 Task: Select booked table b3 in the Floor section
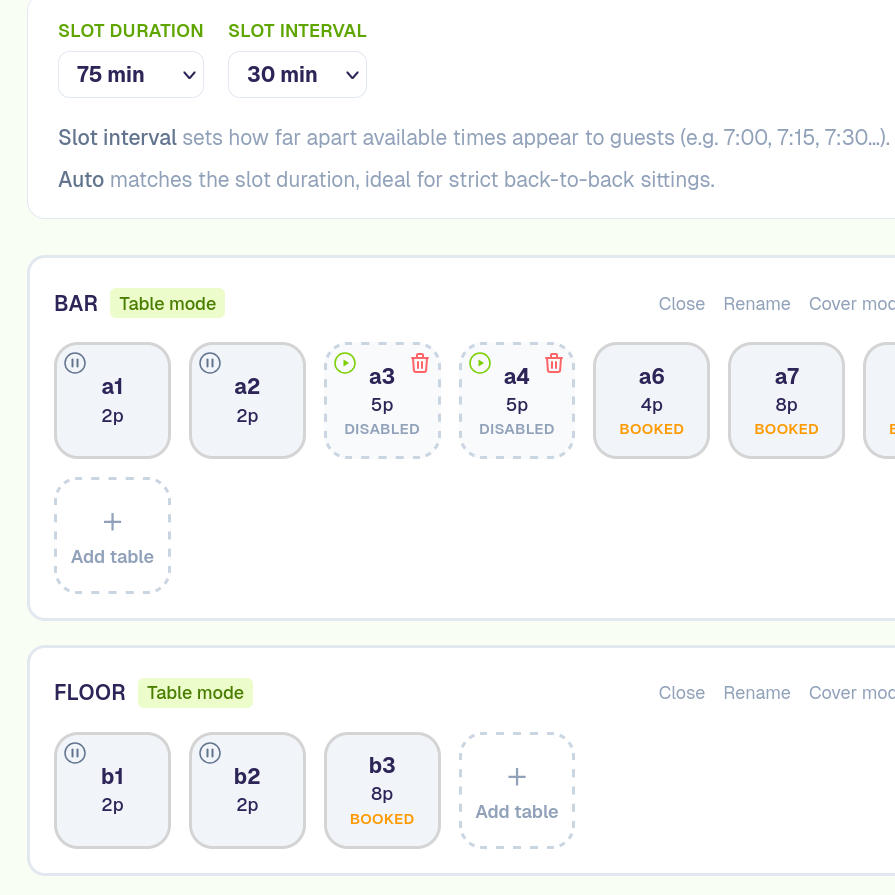[x=382, y=791]
